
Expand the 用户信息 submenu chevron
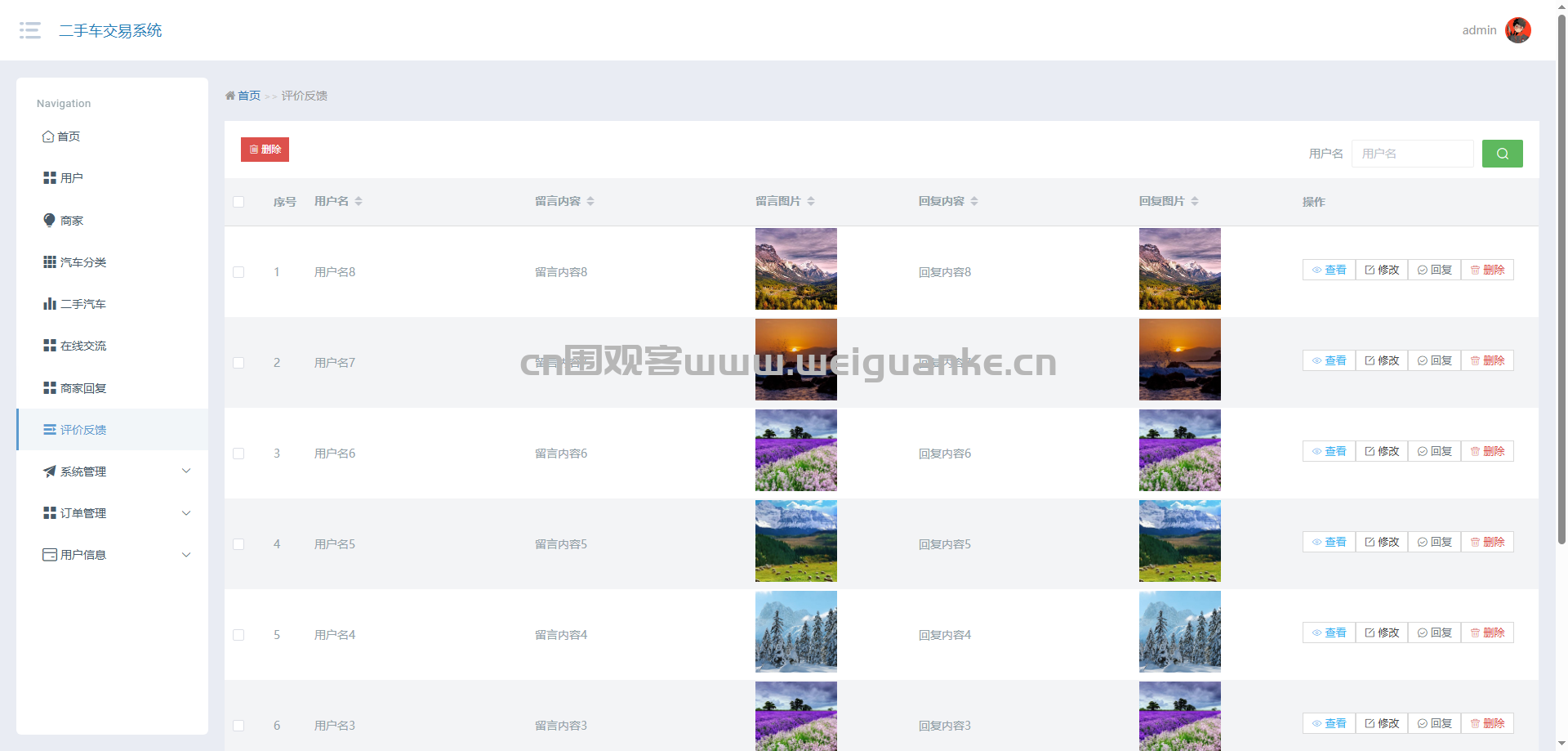pos(186,555)
